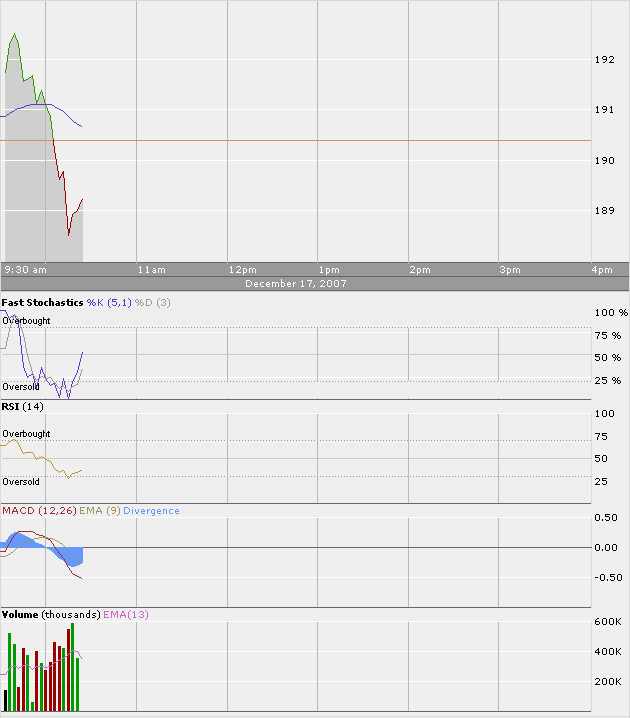Click the 50 % stochastics axis label
The height and width of the screenshot is (718, 630).
tap(608, 358)
